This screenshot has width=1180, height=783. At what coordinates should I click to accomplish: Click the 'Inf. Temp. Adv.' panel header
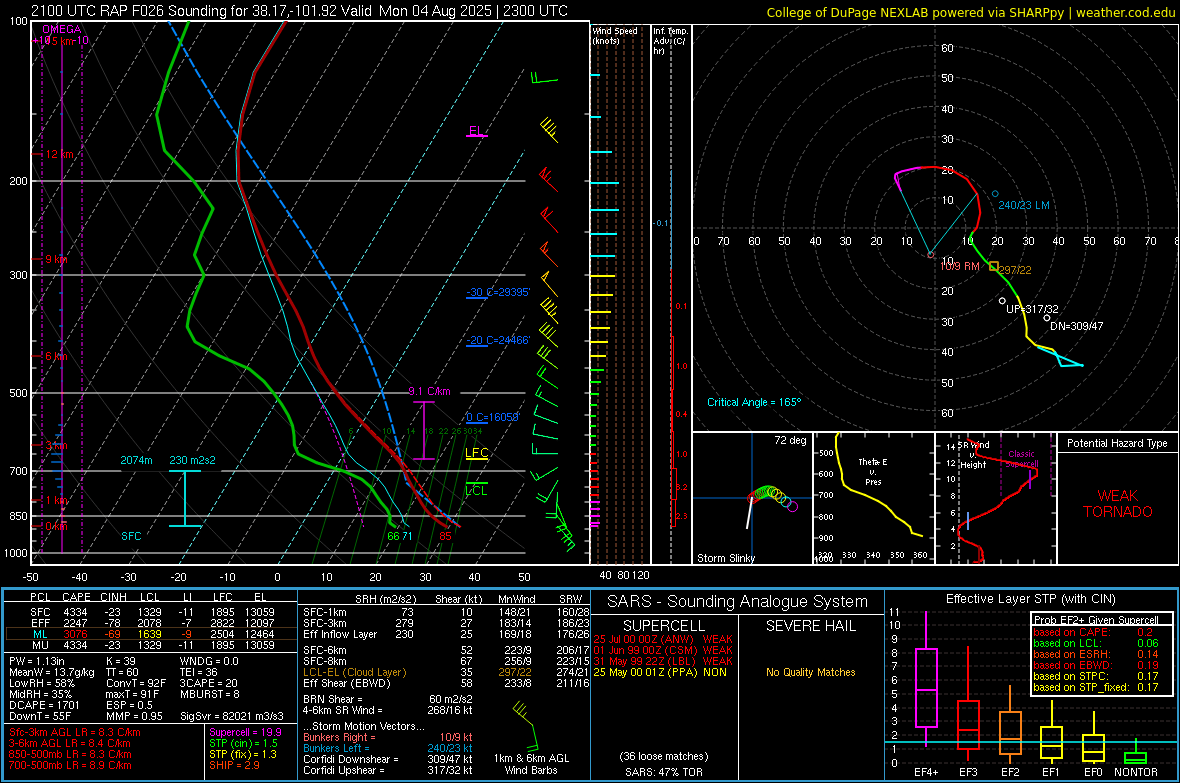(x=670, y=41)
